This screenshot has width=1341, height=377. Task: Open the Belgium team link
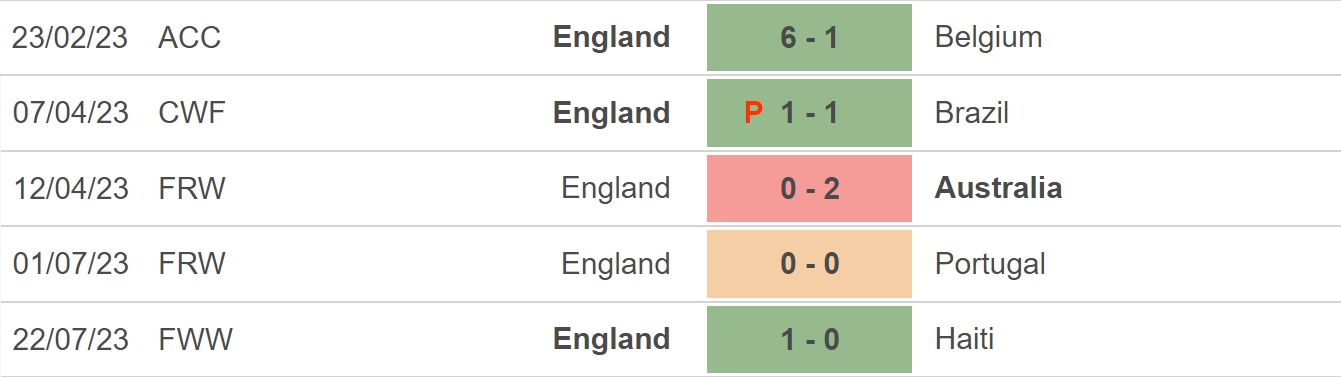988,38
